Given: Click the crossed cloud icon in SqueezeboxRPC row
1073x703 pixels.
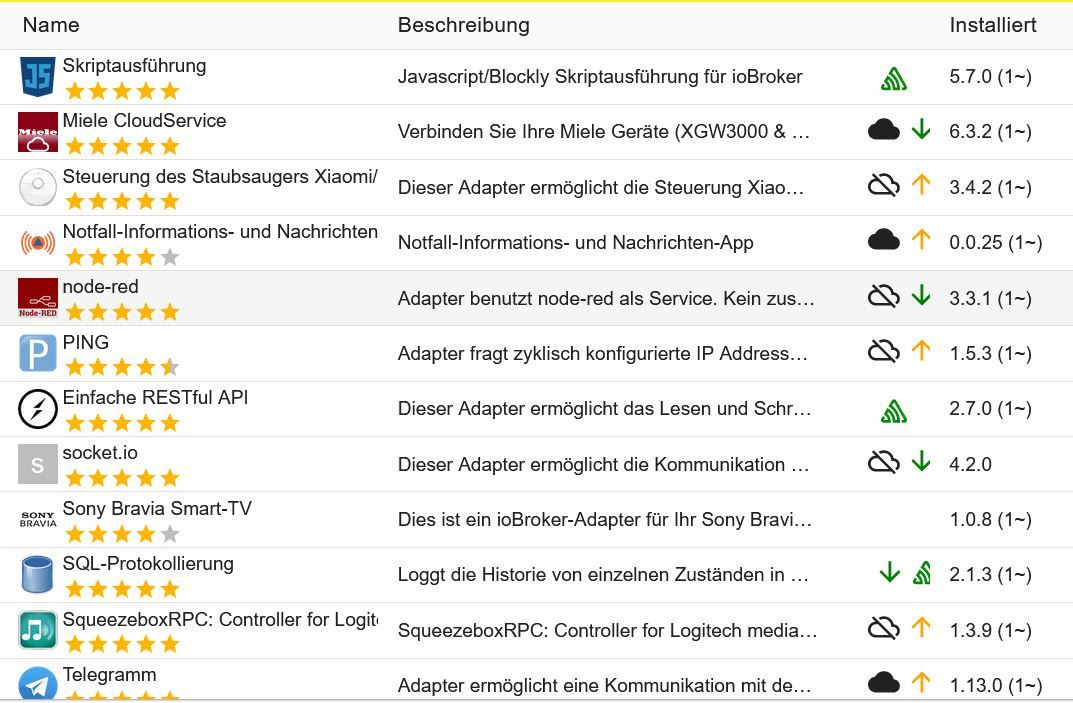Looking at the screenshot, I should (883, 628).
